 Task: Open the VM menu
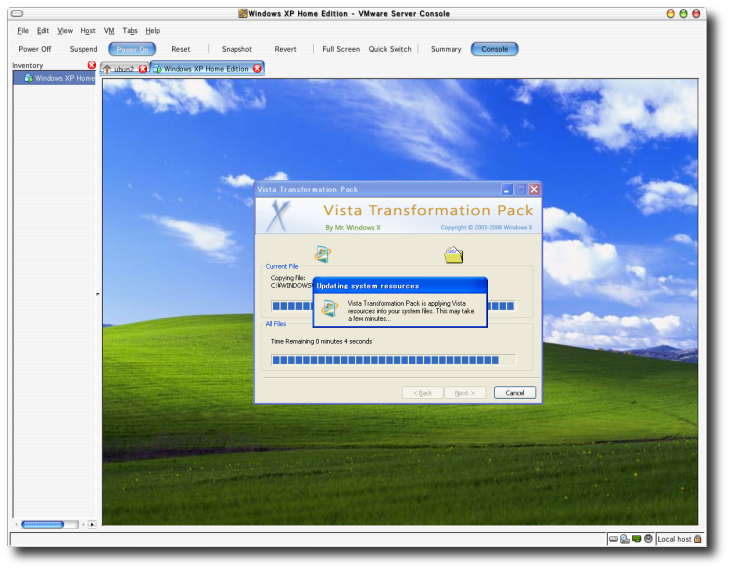[x=109, y=31]
